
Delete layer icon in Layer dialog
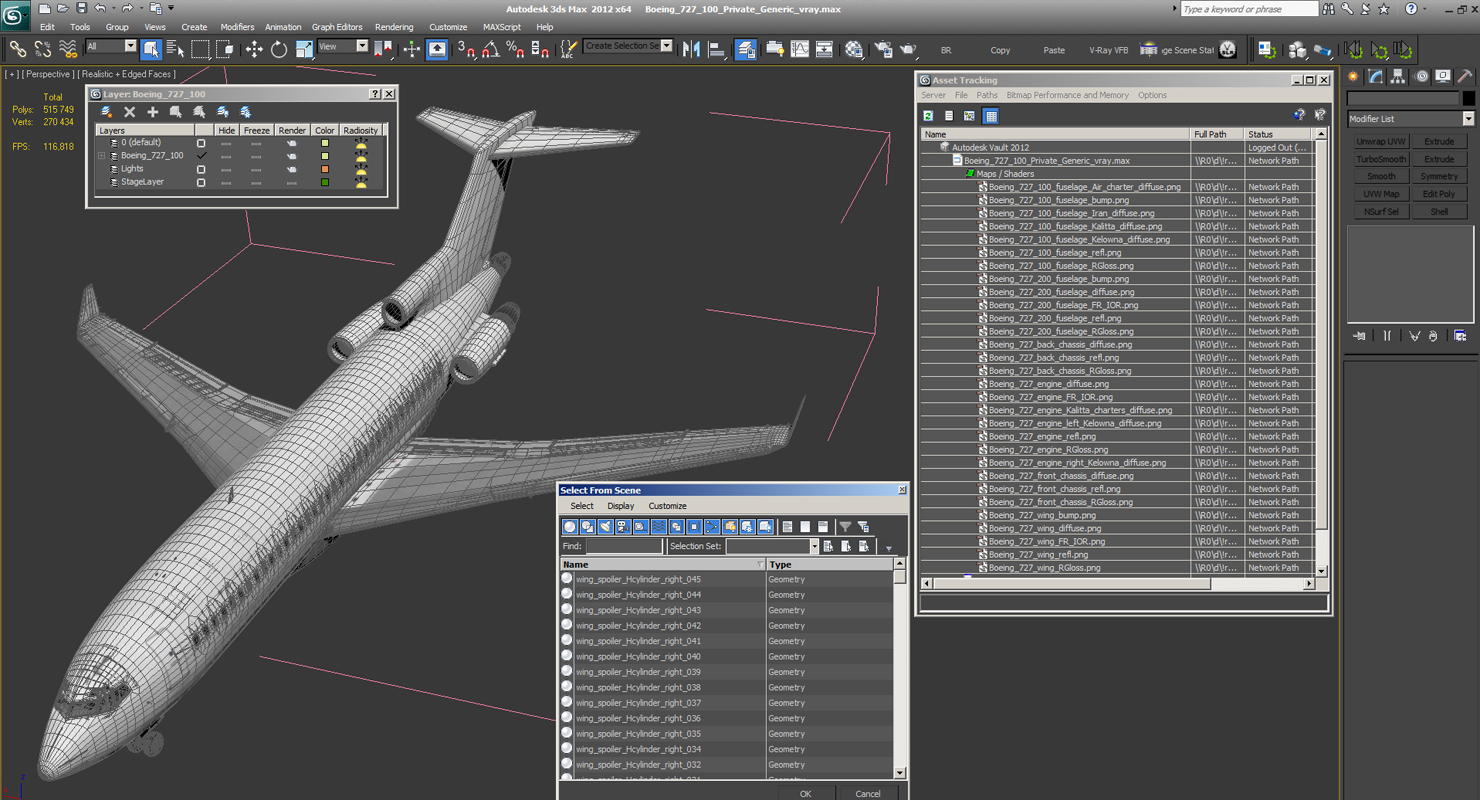click(129, 112)
